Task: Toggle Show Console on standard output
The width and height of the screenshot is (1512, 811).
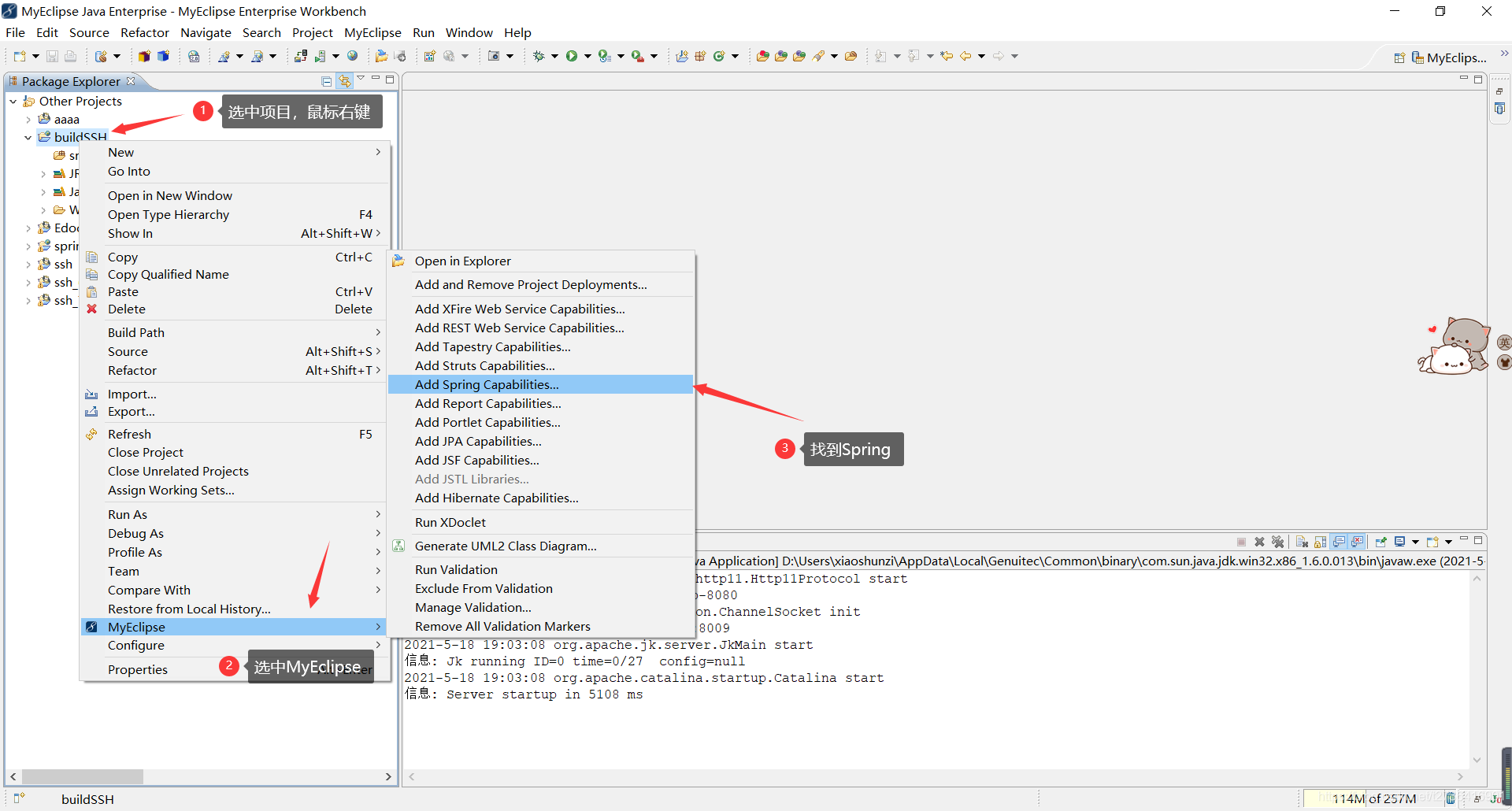Action: [1340, 542]
